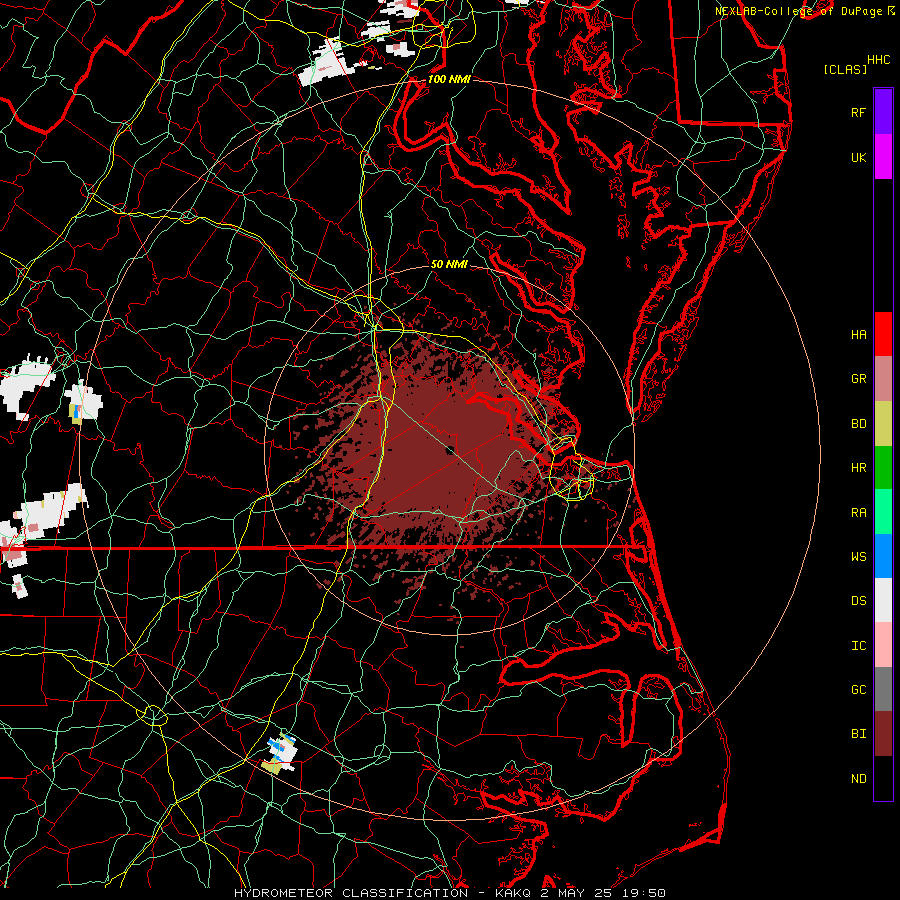900x900 pixels.
Task: Click the DS white legend swatch
Action: click(x=883, y=600)
